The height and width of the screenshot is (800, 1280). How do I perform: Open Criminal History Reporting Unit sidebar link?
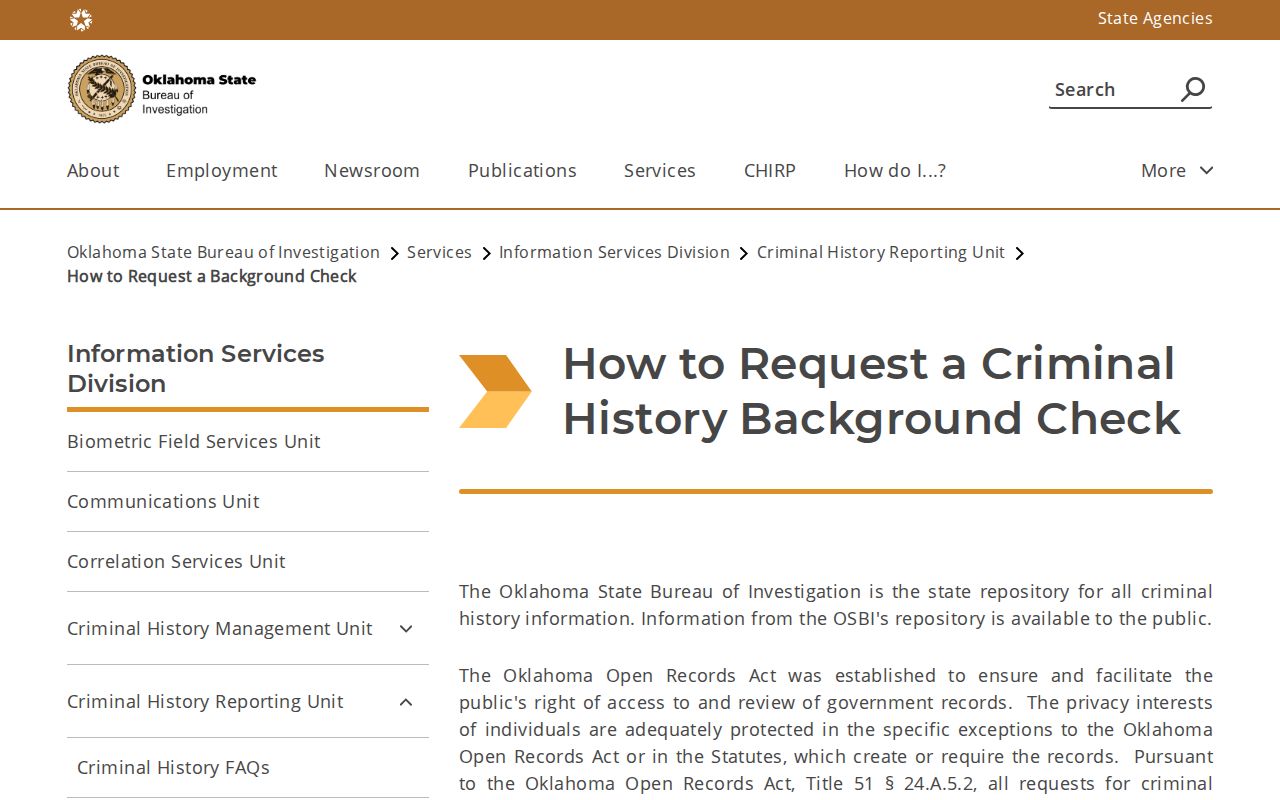(205, 701)
